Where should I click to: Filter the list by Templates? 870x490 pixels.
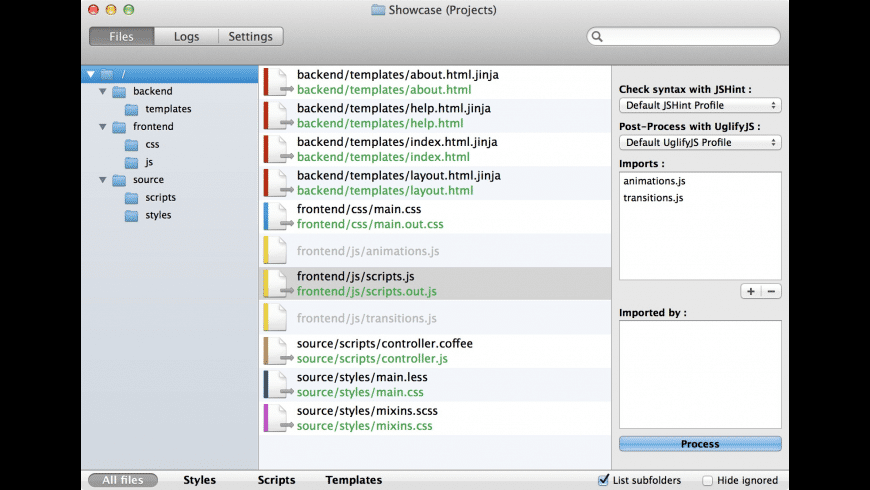click(353, 480)
